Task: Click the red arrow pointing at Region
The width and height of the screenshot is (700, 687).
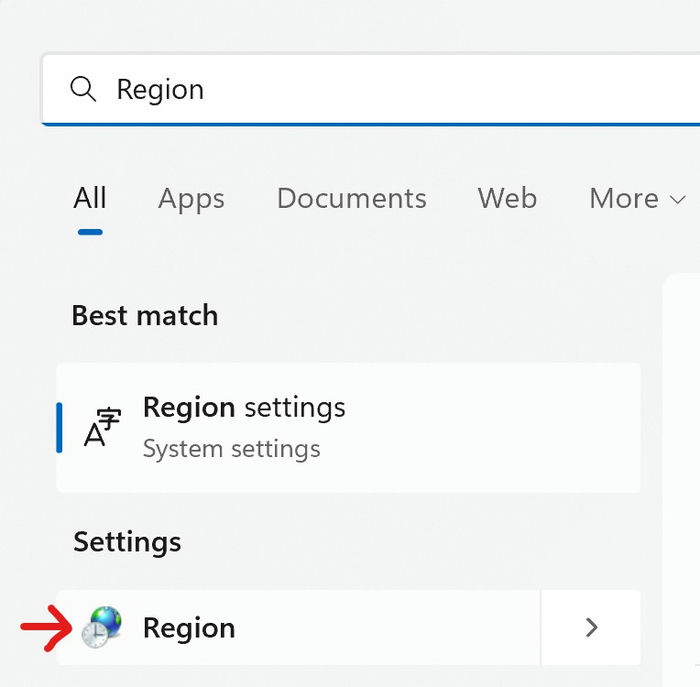Action: pyautogui.click(x=46, y=628)
